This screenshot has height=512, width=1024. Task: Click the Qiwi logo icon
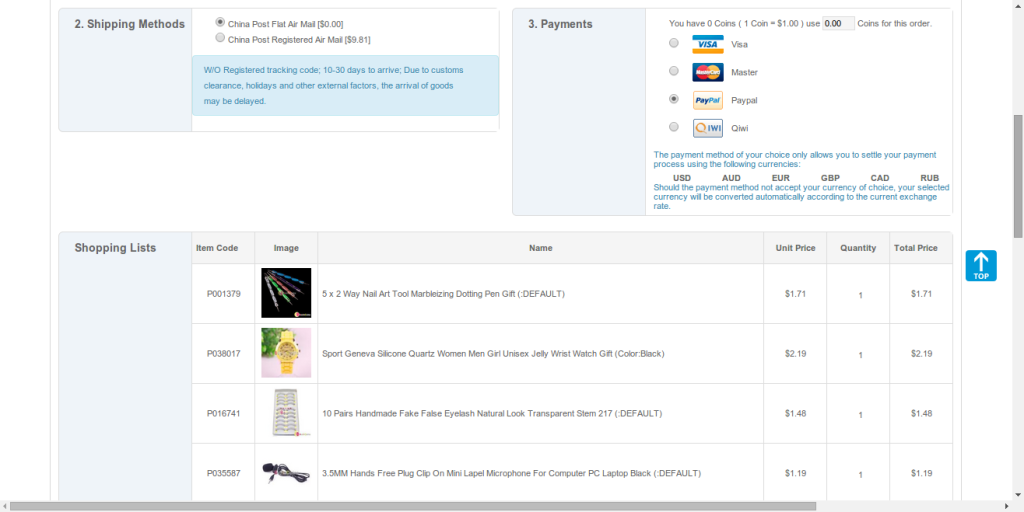[707, 128]
